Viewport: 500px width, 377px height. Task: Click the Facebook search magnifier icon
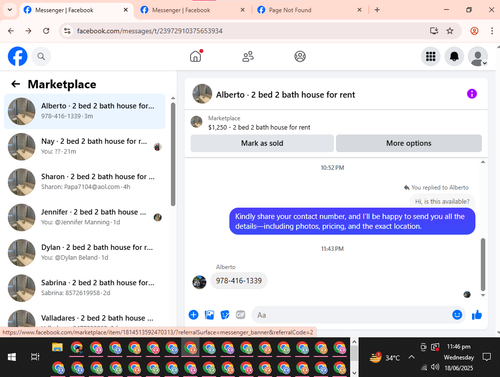pyautogui.click(x=41, y=56)
